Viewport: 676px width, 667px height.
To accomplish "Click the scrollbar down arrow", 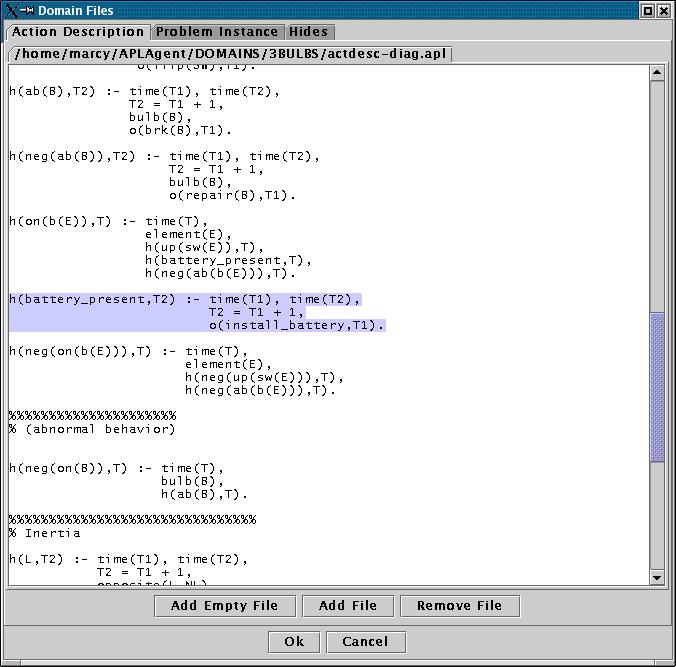I will [657, 577].
